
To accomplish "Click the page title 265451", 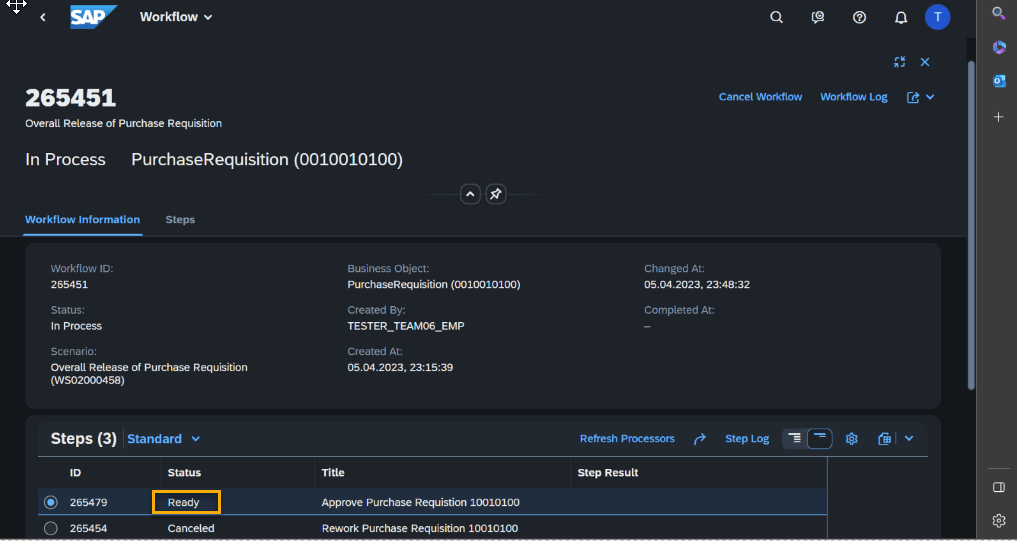I will (x=71, y=98).
